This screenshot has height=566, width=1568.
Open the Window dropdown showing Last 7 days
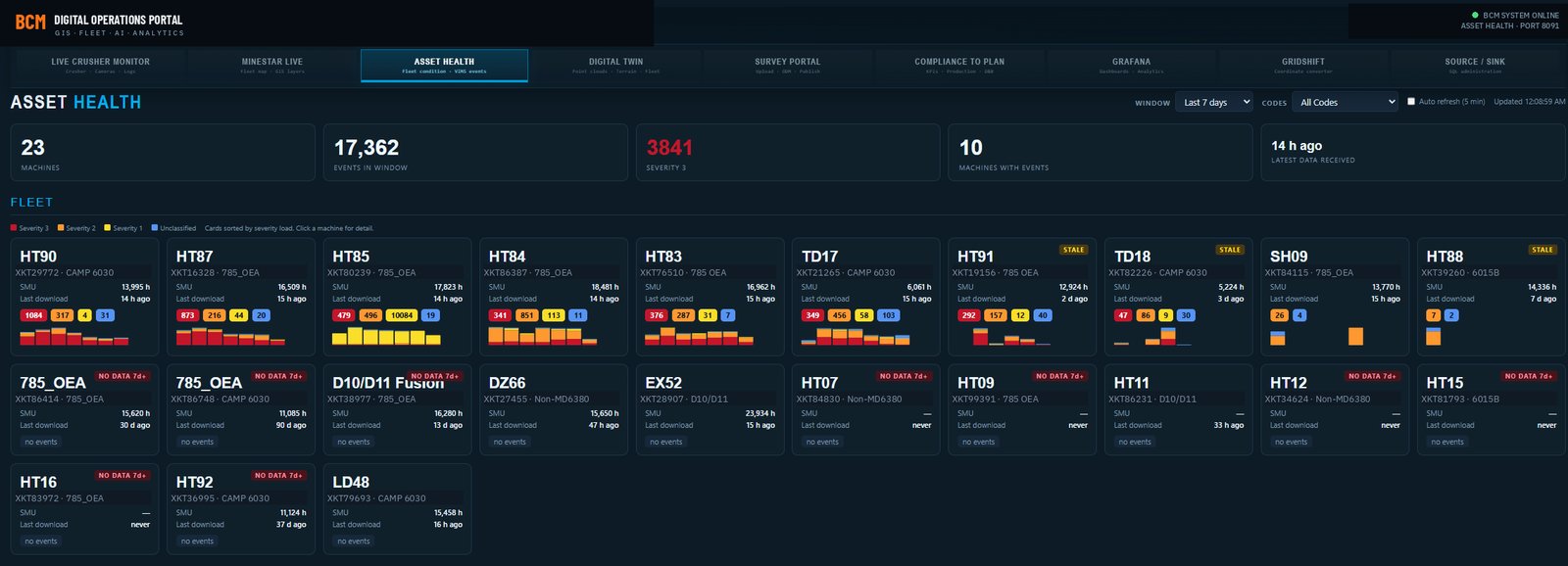1215,102
